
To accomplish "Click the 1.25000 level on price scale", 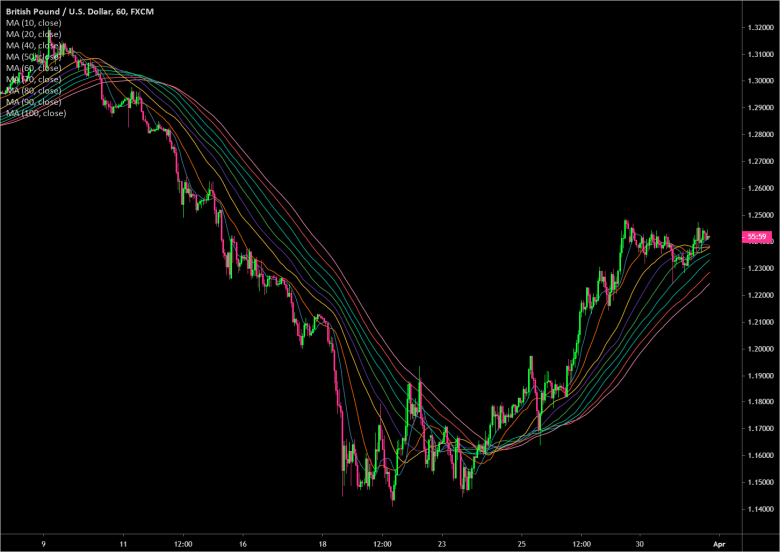I will [x=758, y=215].
